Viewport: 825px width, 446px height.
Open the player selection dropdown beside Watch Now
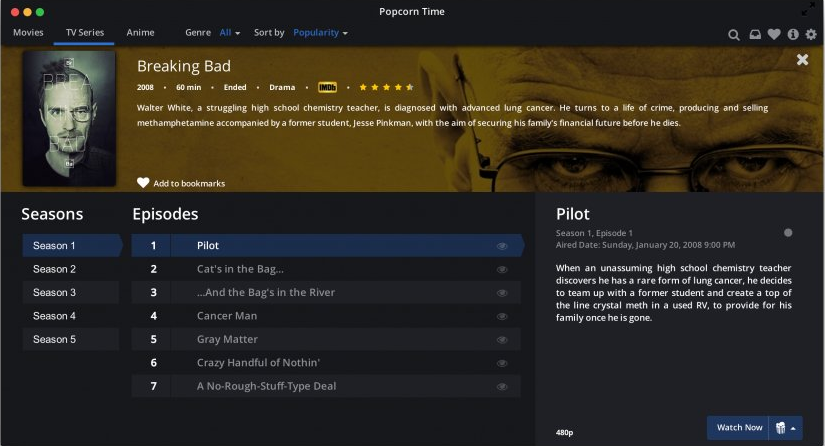coord(786,428)
